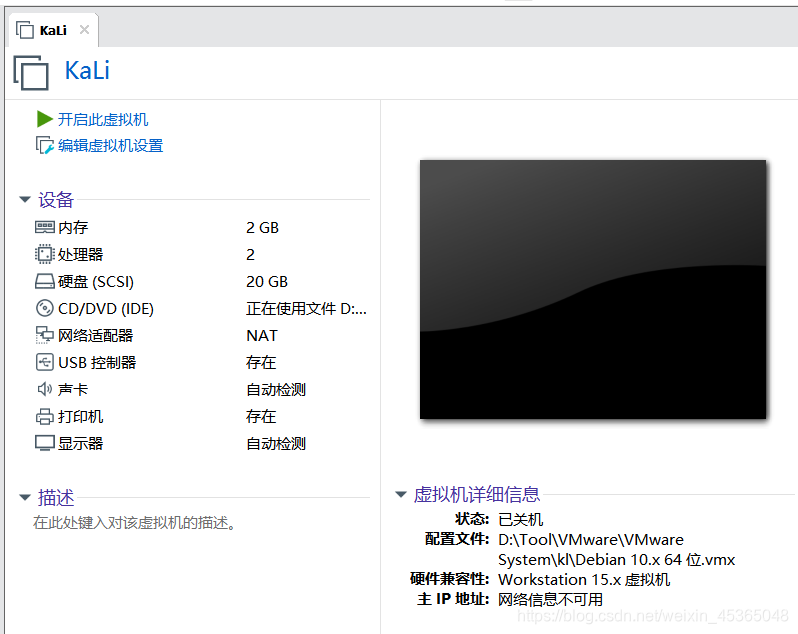798x634 pixels.
Task: Click the USB controller icon
Action: point(44,362)
